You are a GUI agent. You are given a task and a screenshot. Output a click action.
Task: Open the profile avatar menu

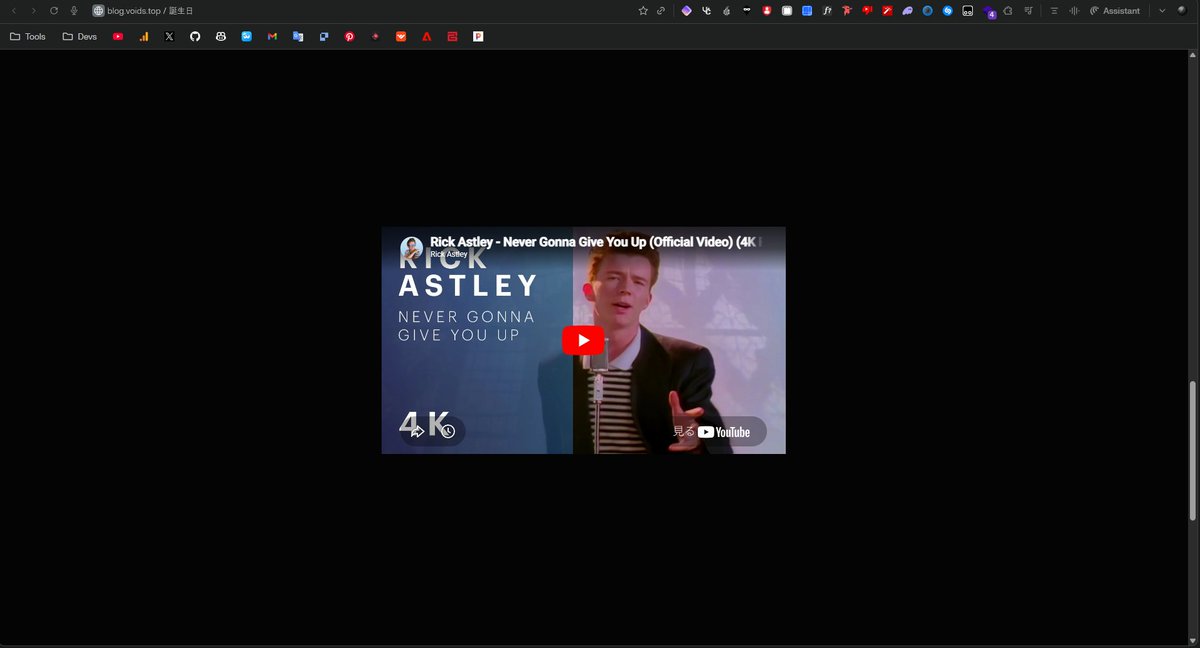click(x=1183, y=11)
